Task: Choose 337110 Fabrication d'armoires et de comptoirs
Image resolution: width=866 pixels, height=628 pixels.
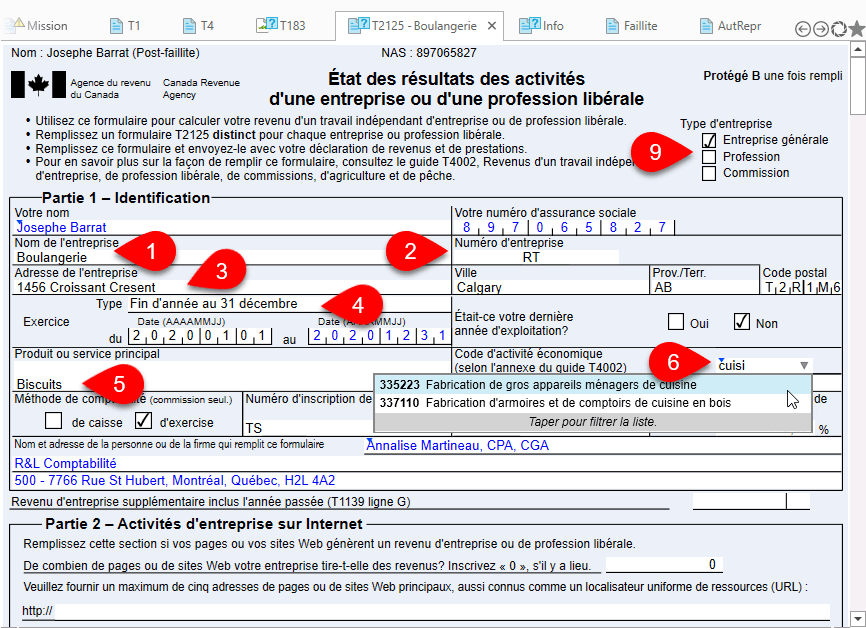Action: [593, 403]
